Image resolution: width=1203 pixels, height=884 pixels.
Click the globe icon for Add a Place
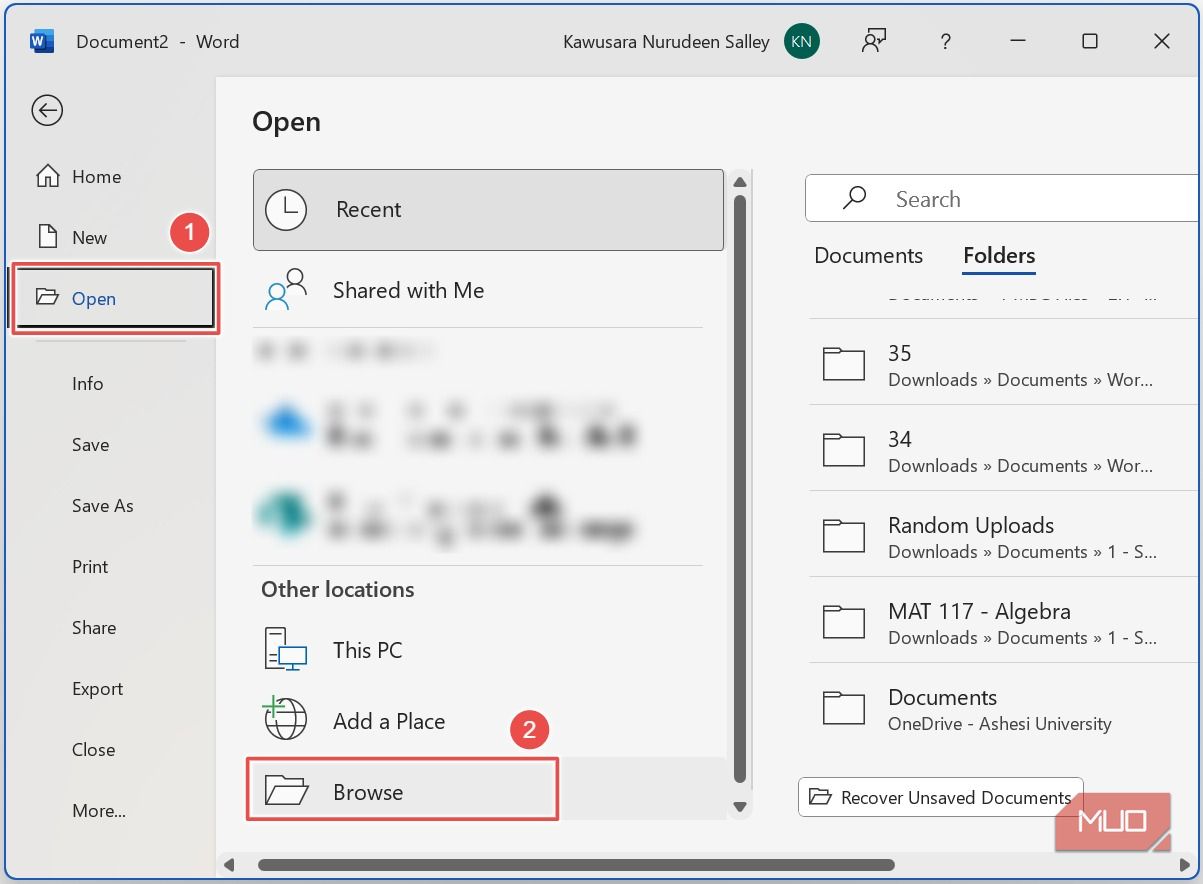click(284, 719)
